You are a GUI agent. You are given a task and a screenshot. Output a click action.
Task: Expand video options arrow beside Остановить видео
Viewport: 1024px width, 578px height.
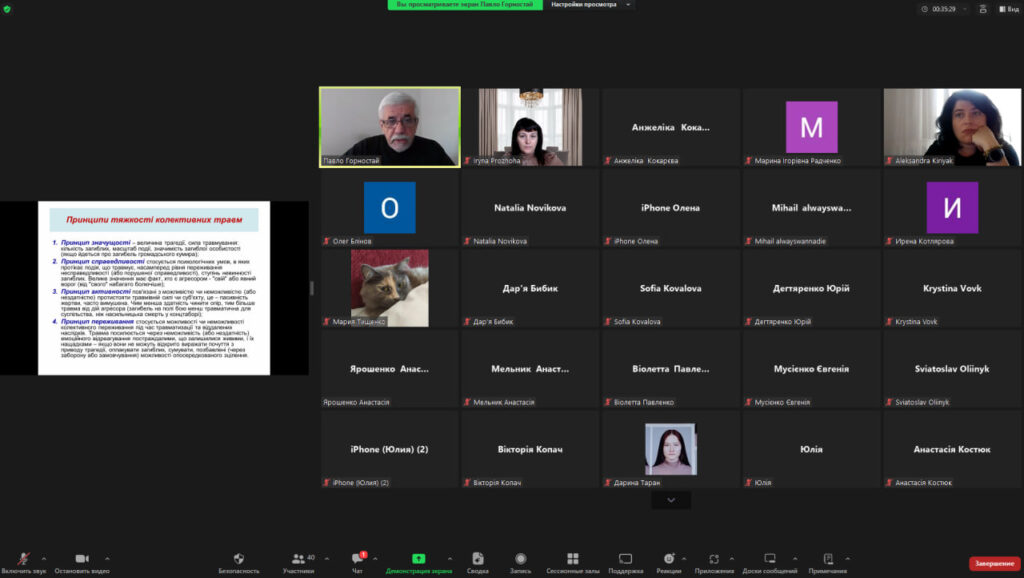pyautogui.click(x=108, y=558)
